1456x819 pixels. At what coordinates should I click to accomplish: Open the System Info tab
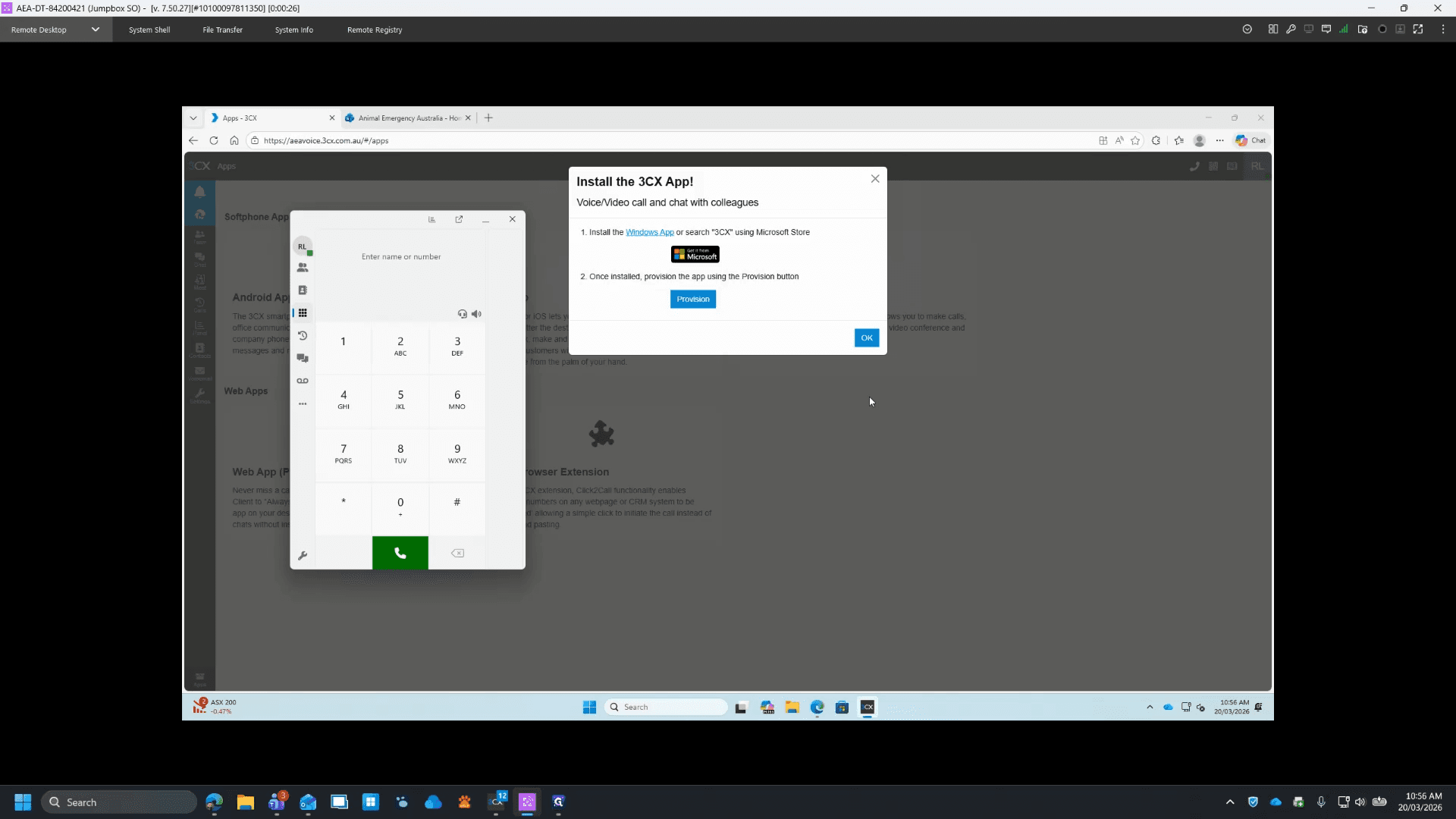pos(294,30)
